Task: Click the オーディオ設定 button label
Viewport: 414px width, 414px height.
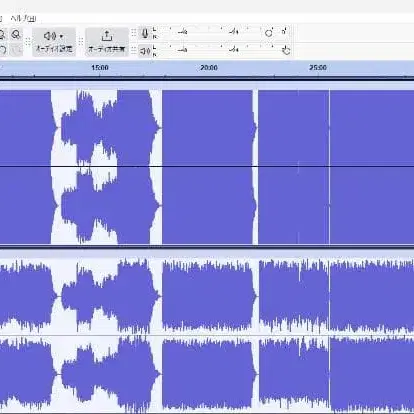Action: click(54, 49)
